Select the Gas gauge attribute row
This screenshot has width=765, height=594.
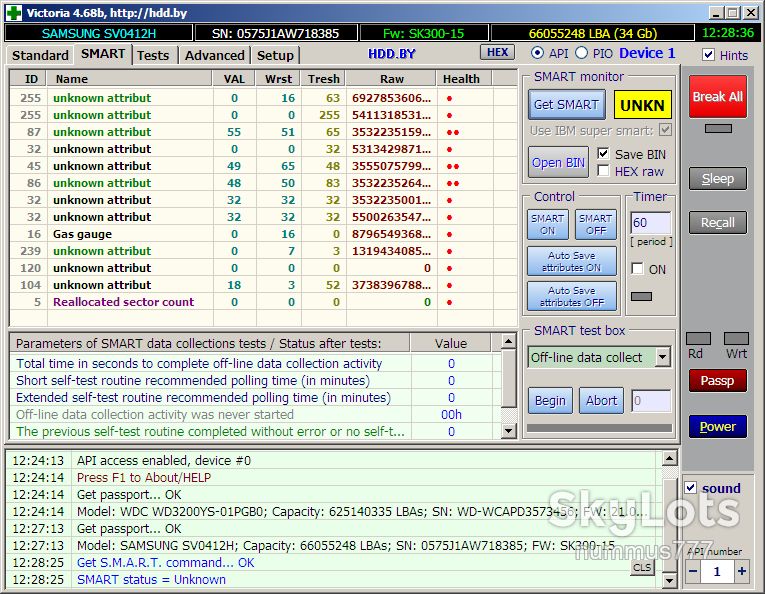tap(263, 234)
